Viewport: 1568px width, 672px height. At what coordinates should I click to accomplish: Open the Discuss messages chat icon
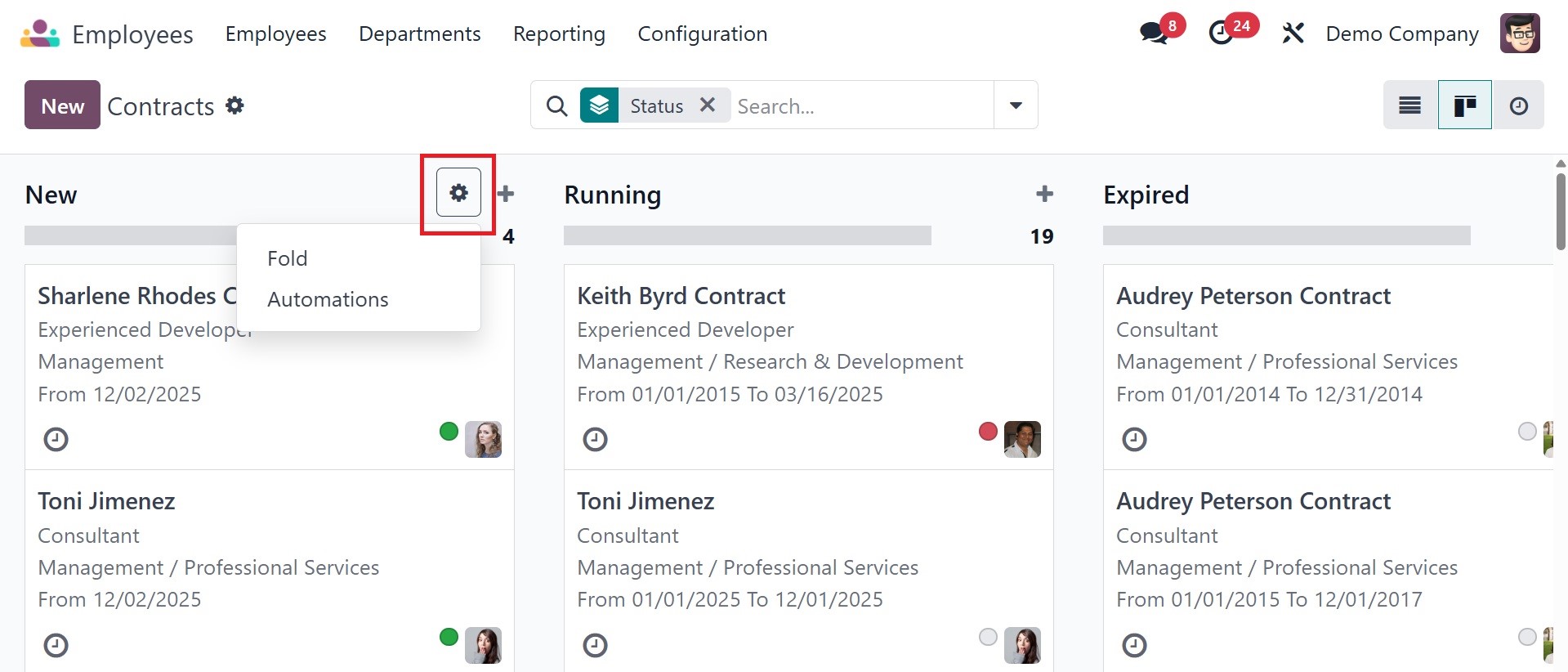tap(1154, 34)
